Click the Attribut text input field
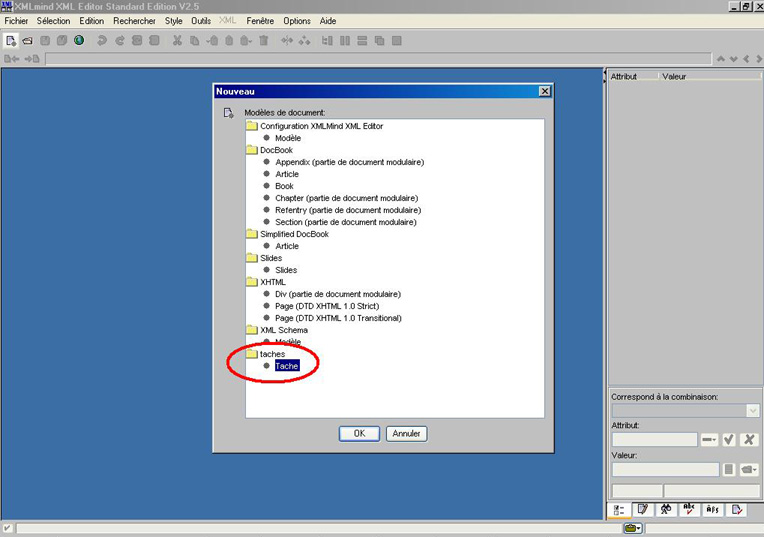This screenshot has width=764, height=537. 654,440
